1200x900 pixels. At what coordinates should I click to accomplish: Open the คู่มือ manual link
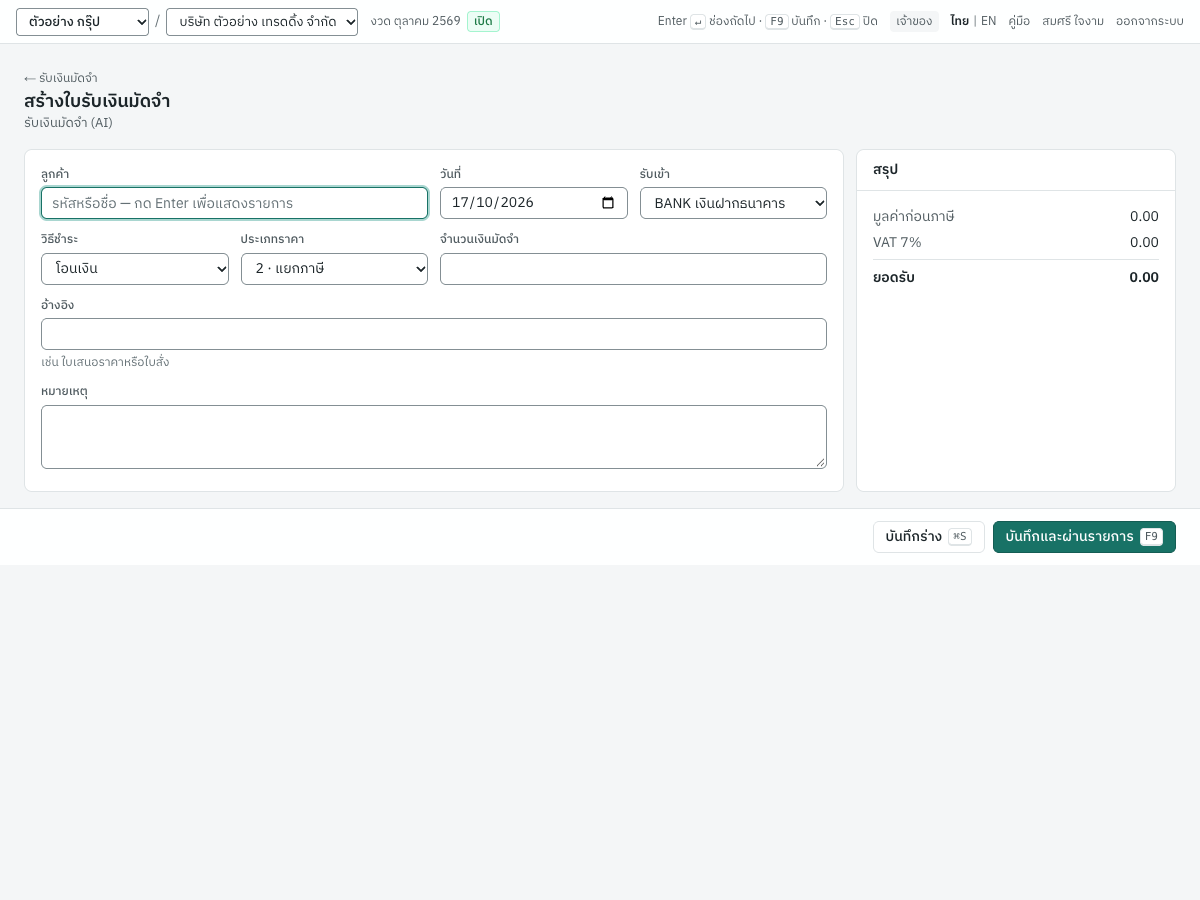(1019, 21)
